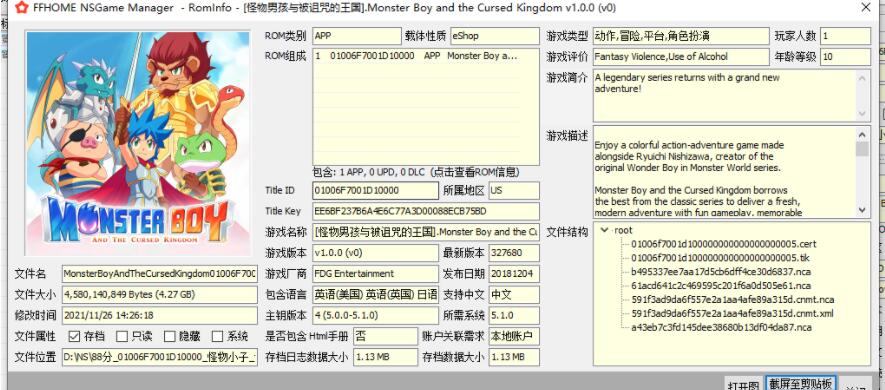Click the 账户关联需求 field 本地账户

(514, 336)
